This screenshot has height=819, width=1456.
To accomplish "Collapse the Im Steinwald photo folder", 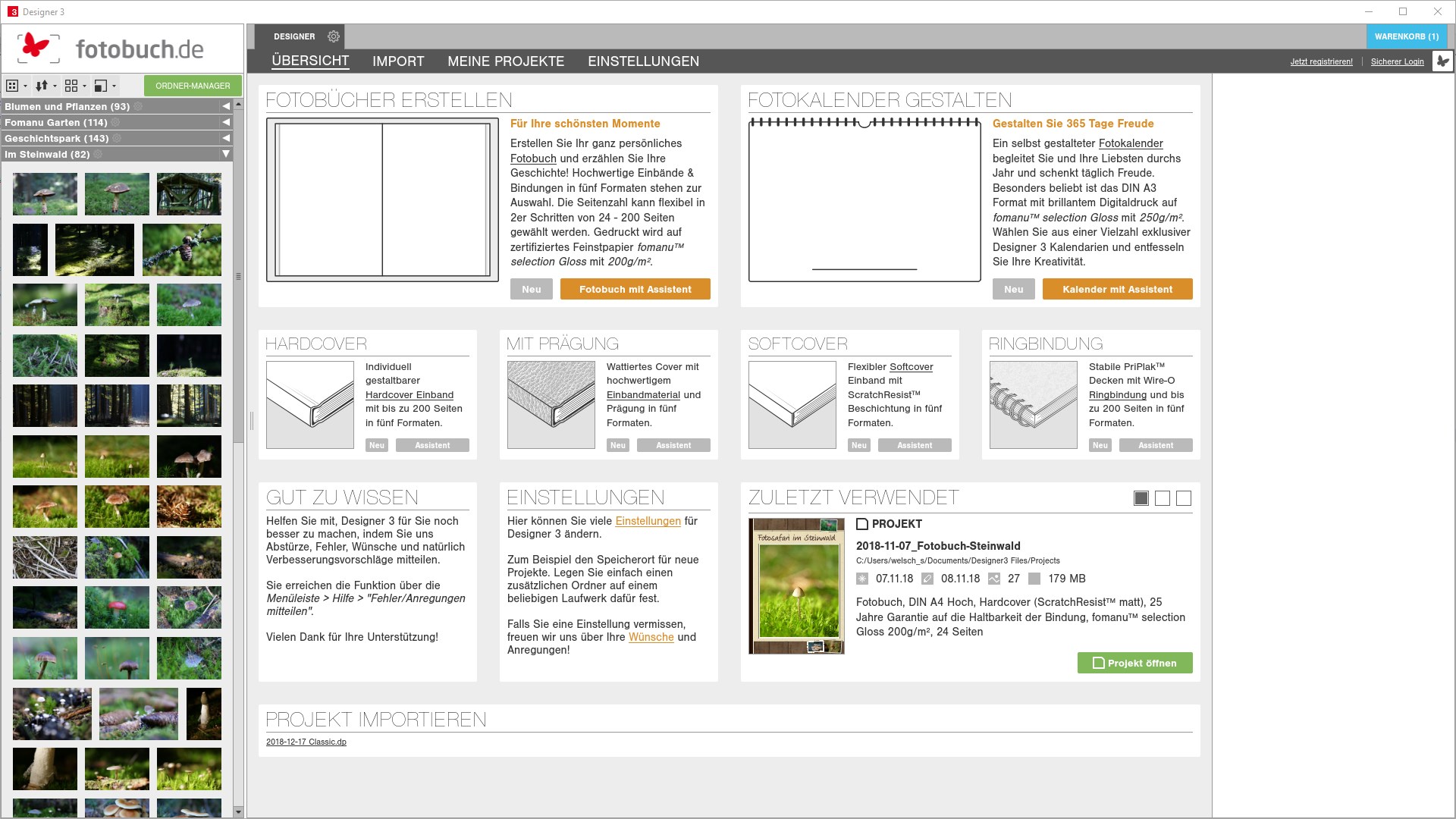I will [225, 154].
